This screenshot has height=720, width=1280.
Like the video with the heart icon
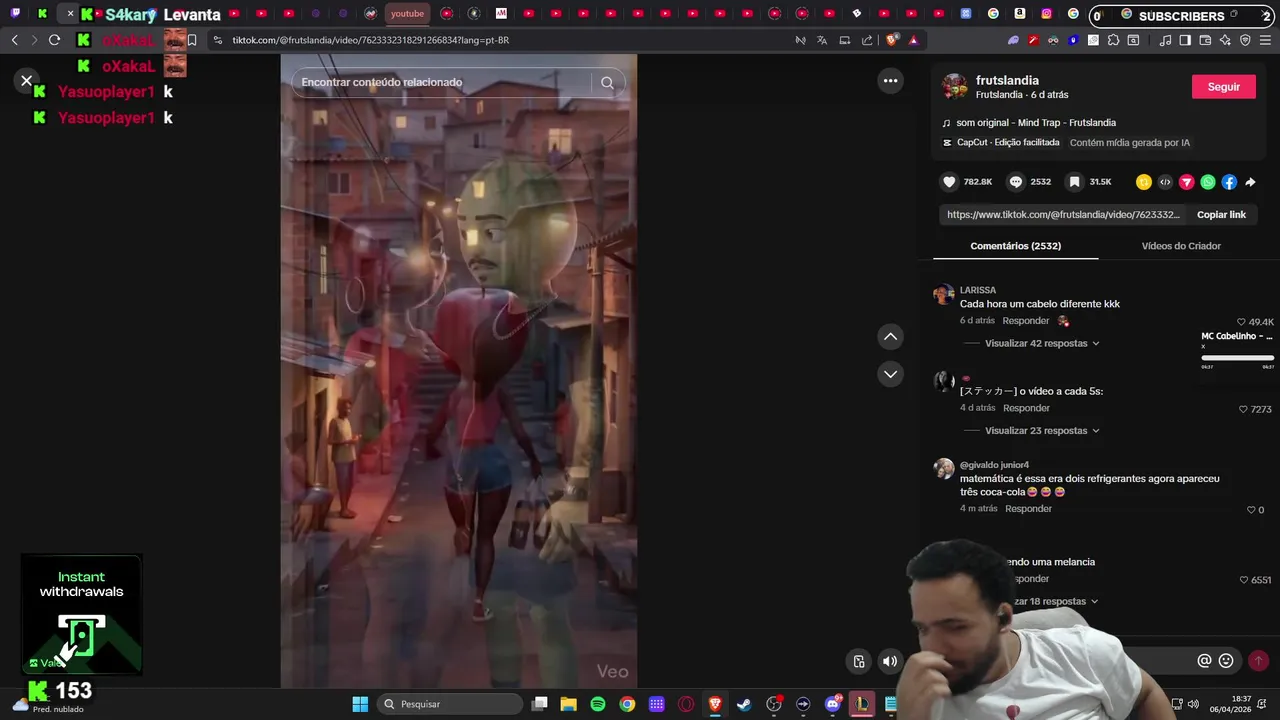949,182
